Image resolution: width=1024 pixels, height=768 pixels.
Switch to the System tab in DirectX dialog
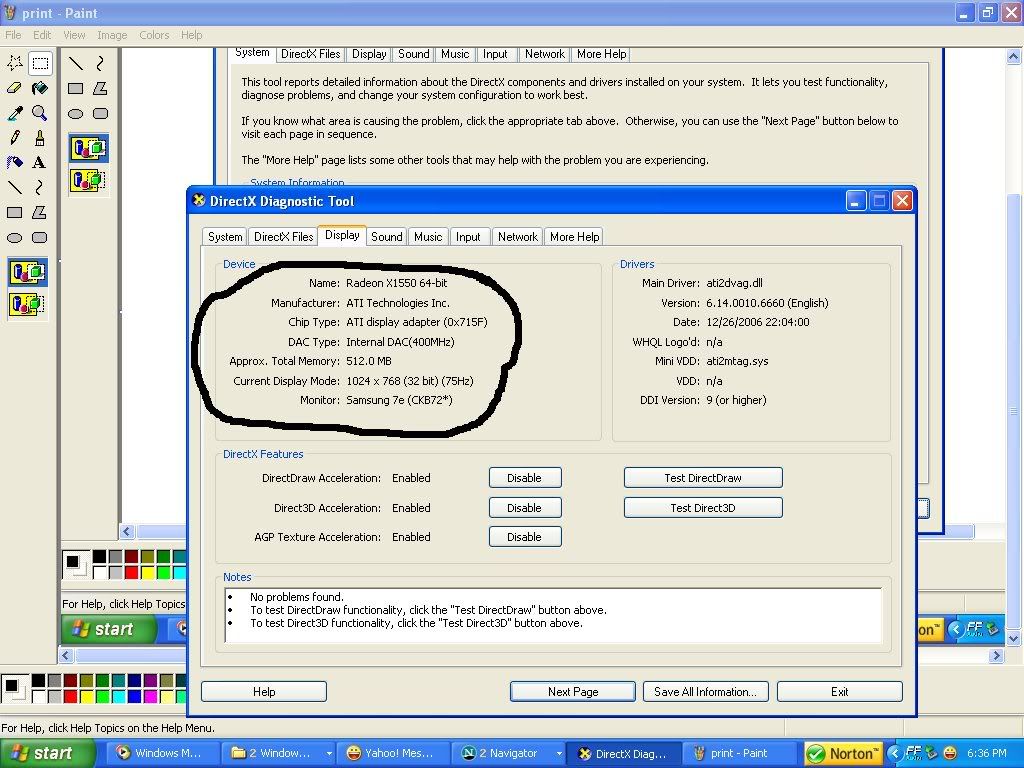point(225,237)
